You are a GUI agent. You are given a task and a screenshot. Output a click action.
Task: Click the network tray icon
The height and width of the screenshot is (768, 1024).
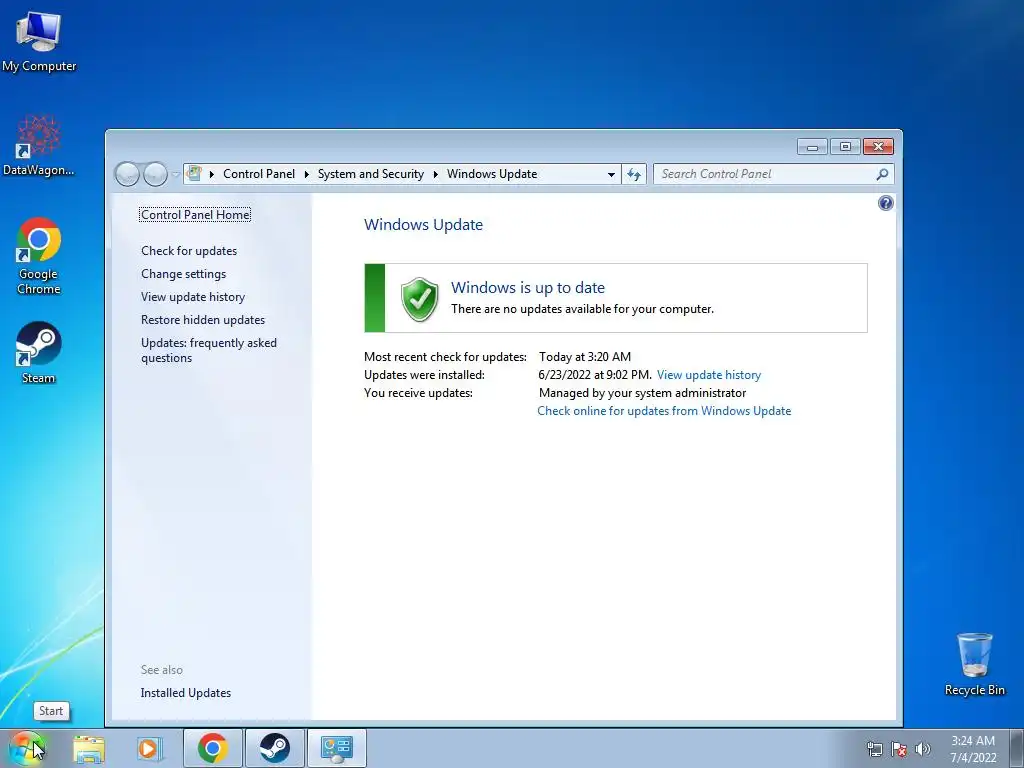(x=874, y=749)
